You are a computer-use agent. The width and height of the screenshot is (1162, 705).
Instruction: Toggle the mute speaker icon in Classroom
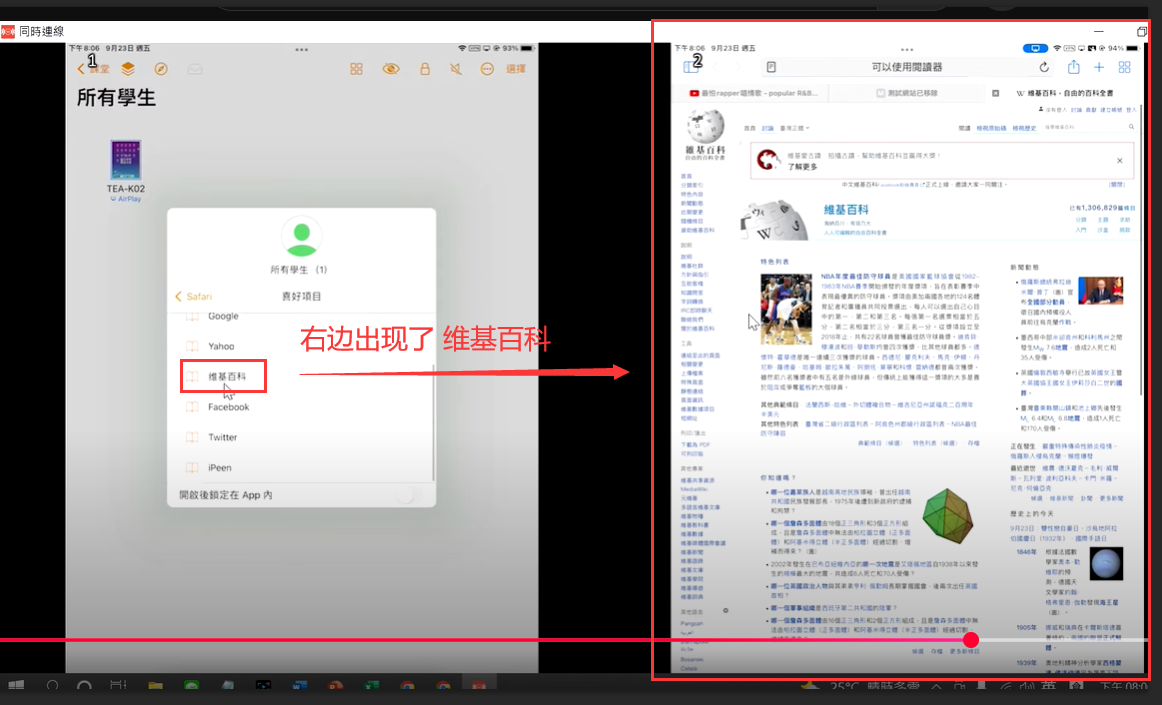tap(456, 69)
